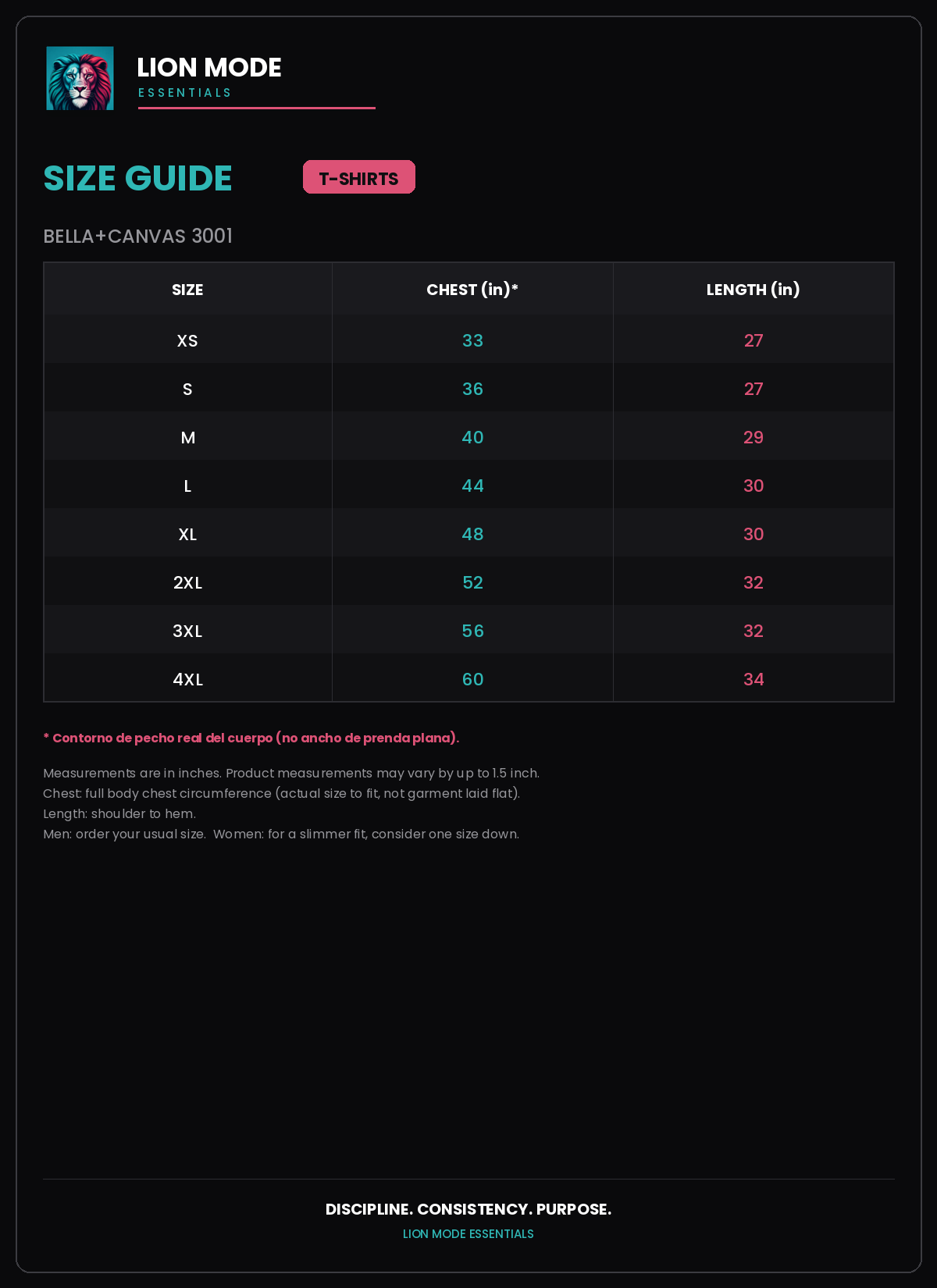This screenshot has width=937, height=1288.
Task: Click the LION MODE brand title
Action: [x=209, y=68]
